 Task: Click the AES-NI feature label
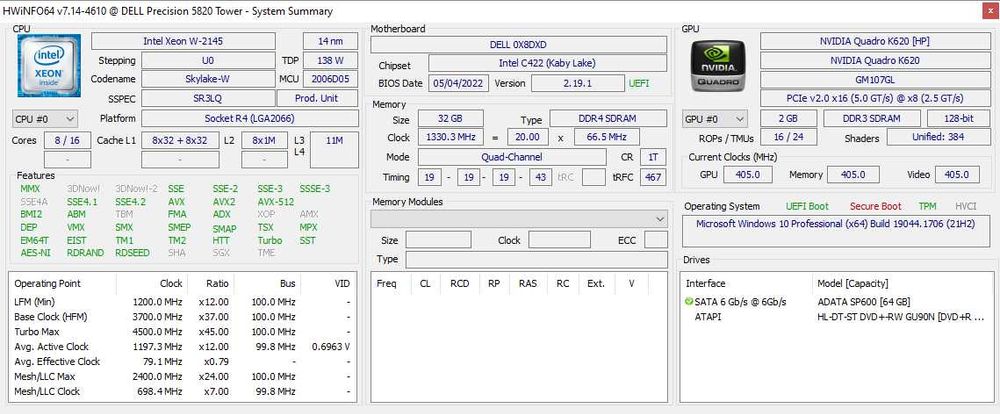coord(35,253)
